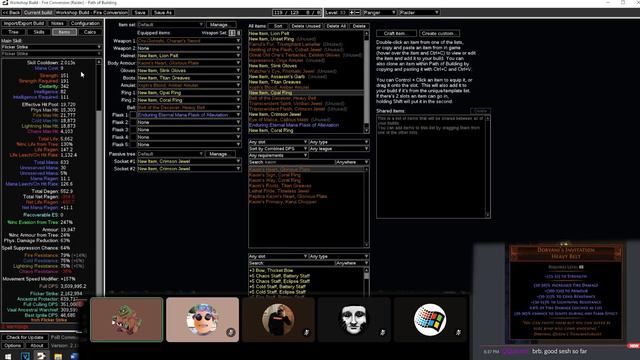Viewport: 640px width, 360px height.
Task: Open File Explorer from the taskbar
Action: (x=58, y=357)
